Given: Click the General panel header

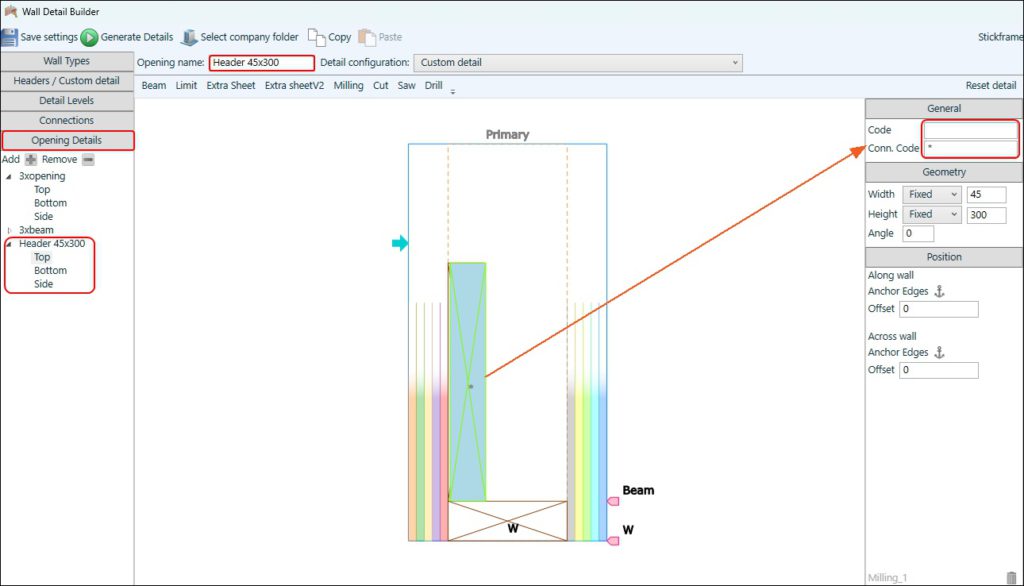Looking at the screenshot, I should pos(944,108).
